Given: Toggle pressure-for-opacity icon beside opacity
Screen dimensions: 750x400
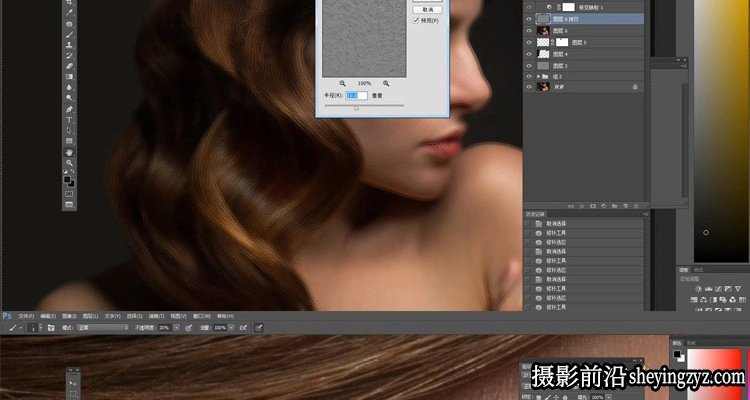Looking at the screenshot, I should pos(188,328).
